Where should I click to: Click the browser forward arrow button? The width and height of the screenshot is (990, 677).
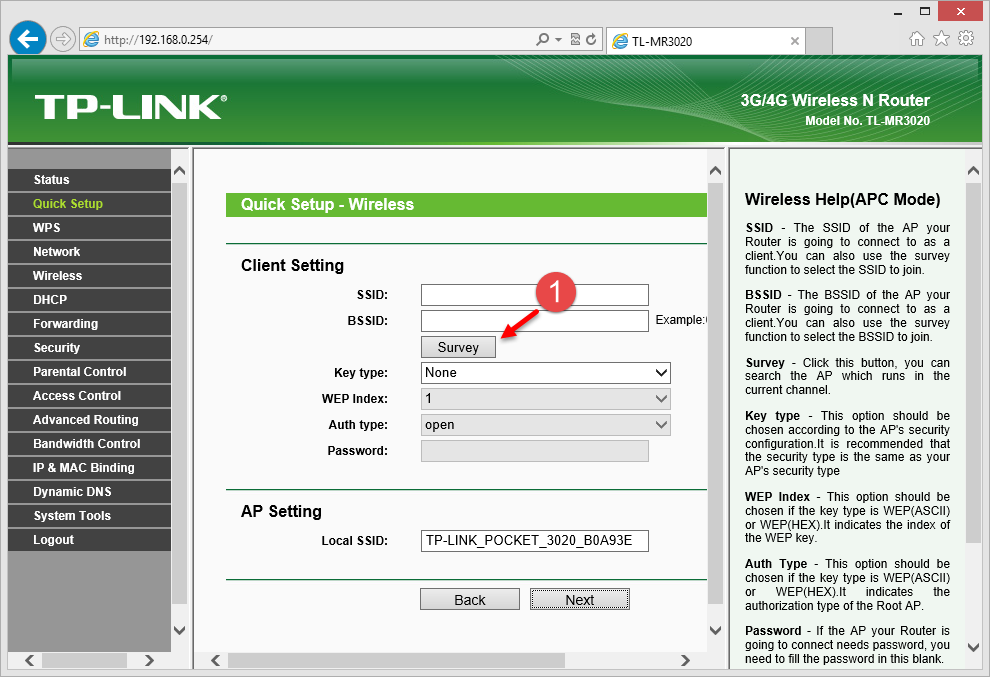(x=63, y=39)
